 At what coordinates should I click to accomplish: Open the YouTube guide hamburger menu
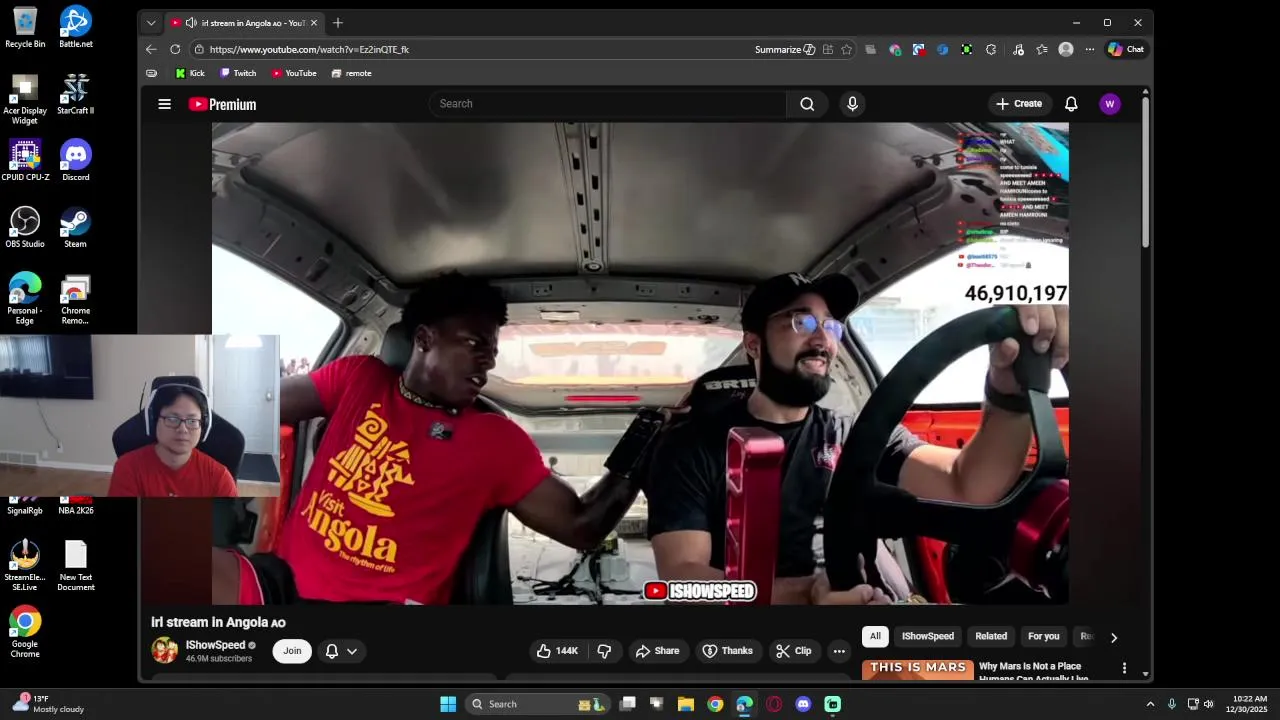(x=164, y=104)
